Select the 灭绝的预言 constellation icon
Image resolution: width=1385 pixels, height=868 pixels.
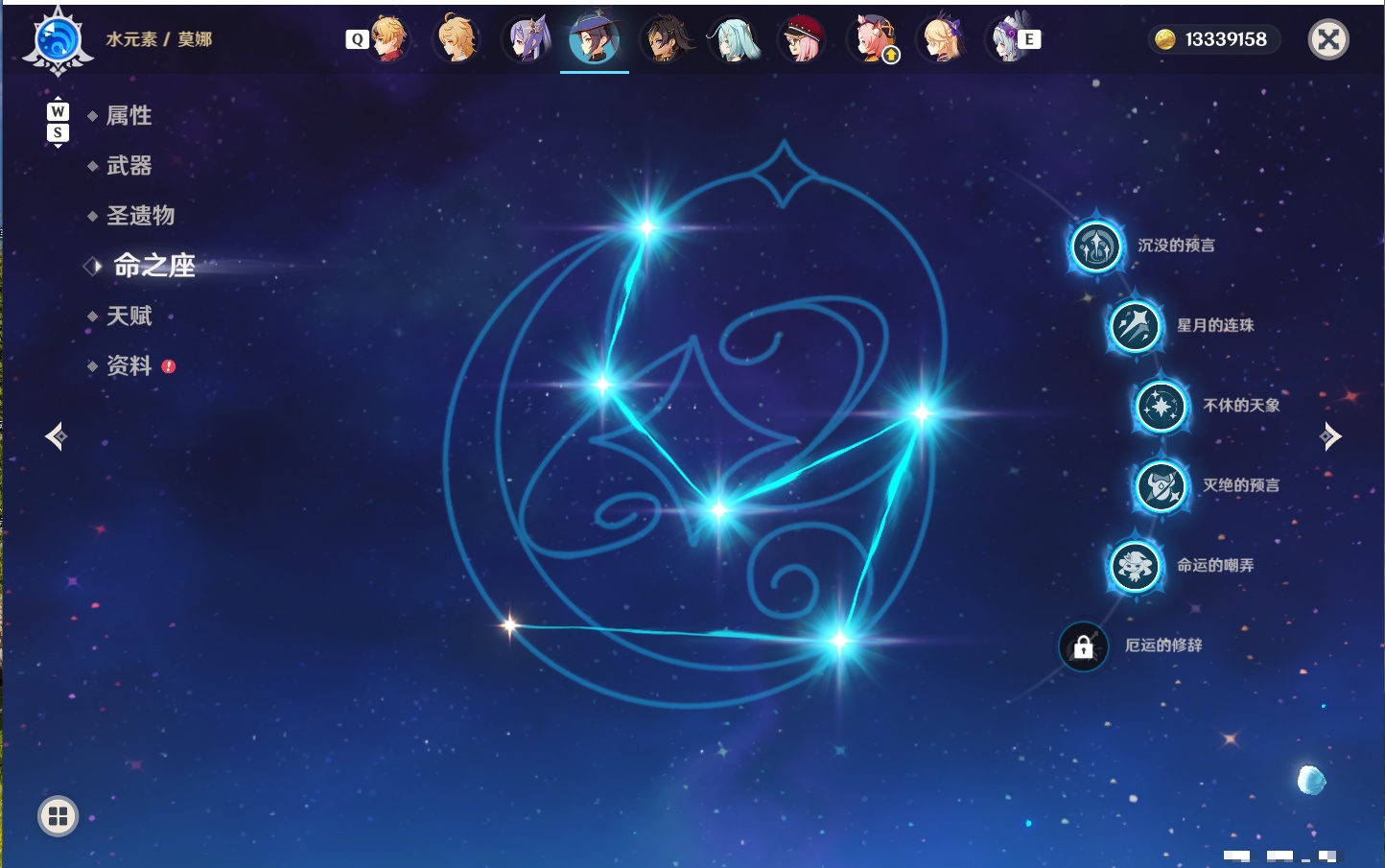coord(1161,486)
